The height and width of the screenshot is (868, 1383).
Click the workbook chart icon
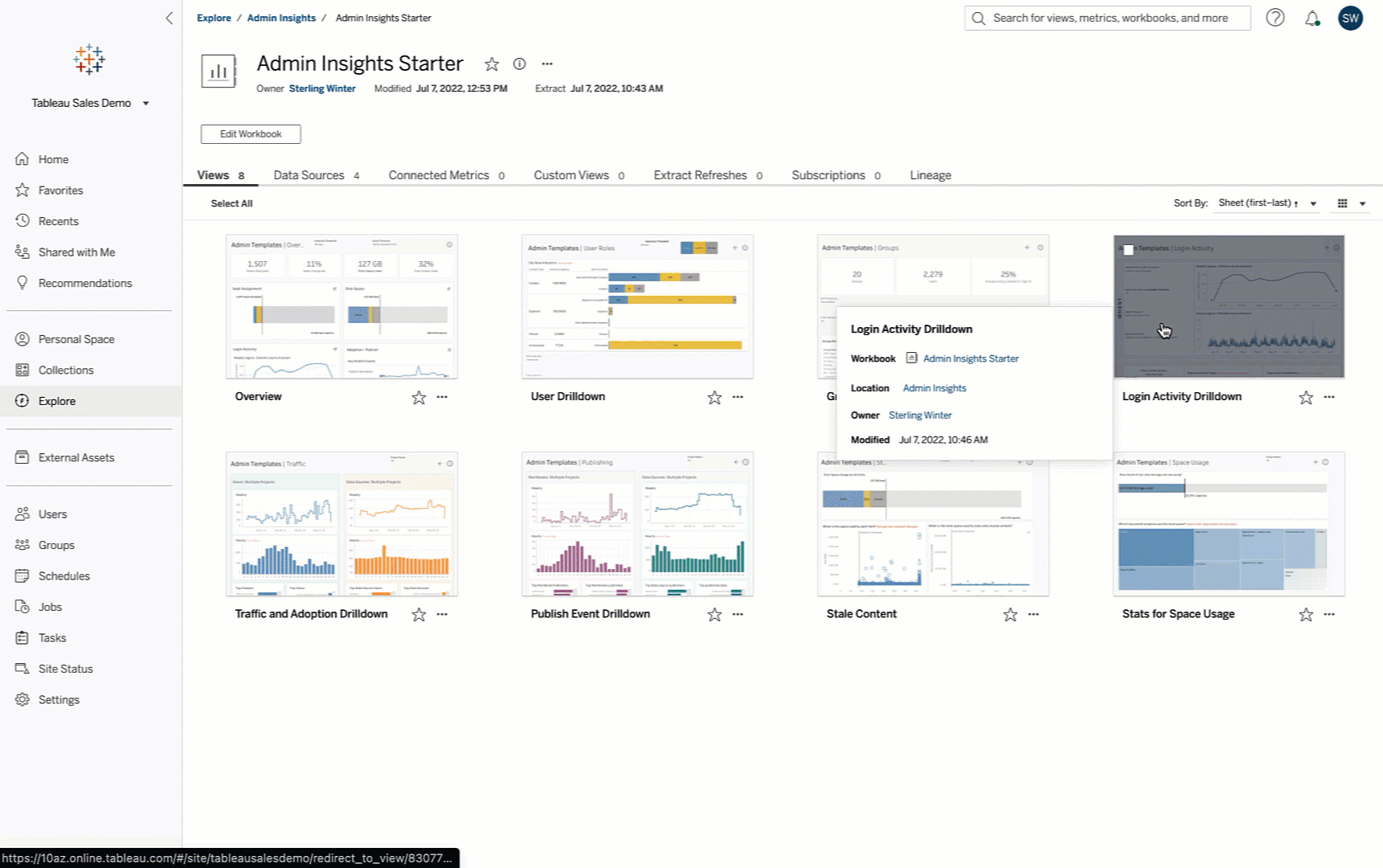pos(219,72)
